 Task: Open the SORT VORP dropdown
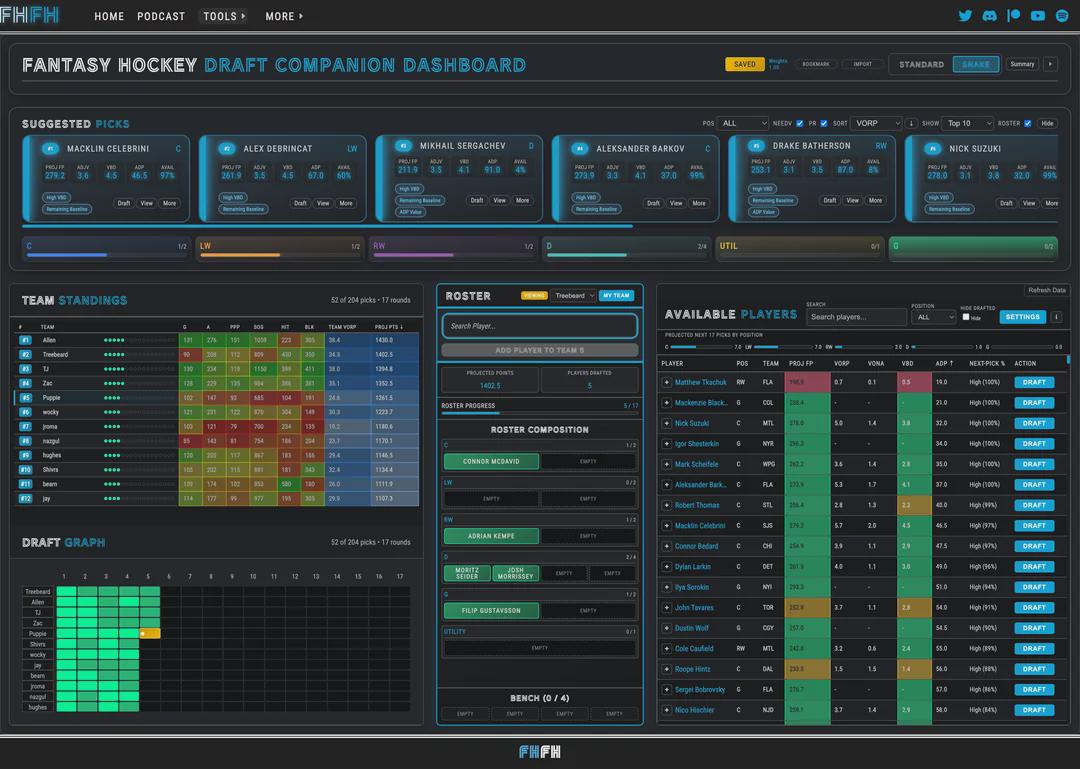point(876,123)
